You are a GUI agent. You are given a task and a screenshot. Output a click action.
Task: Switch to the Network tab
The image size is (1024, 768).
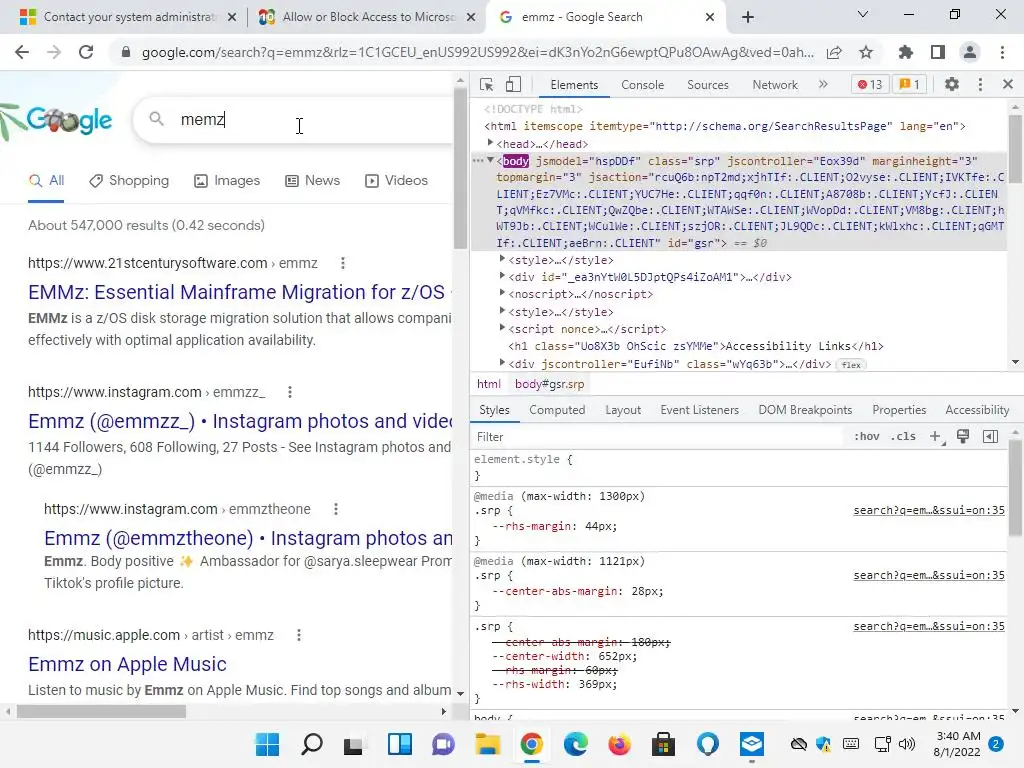(775, 85)
